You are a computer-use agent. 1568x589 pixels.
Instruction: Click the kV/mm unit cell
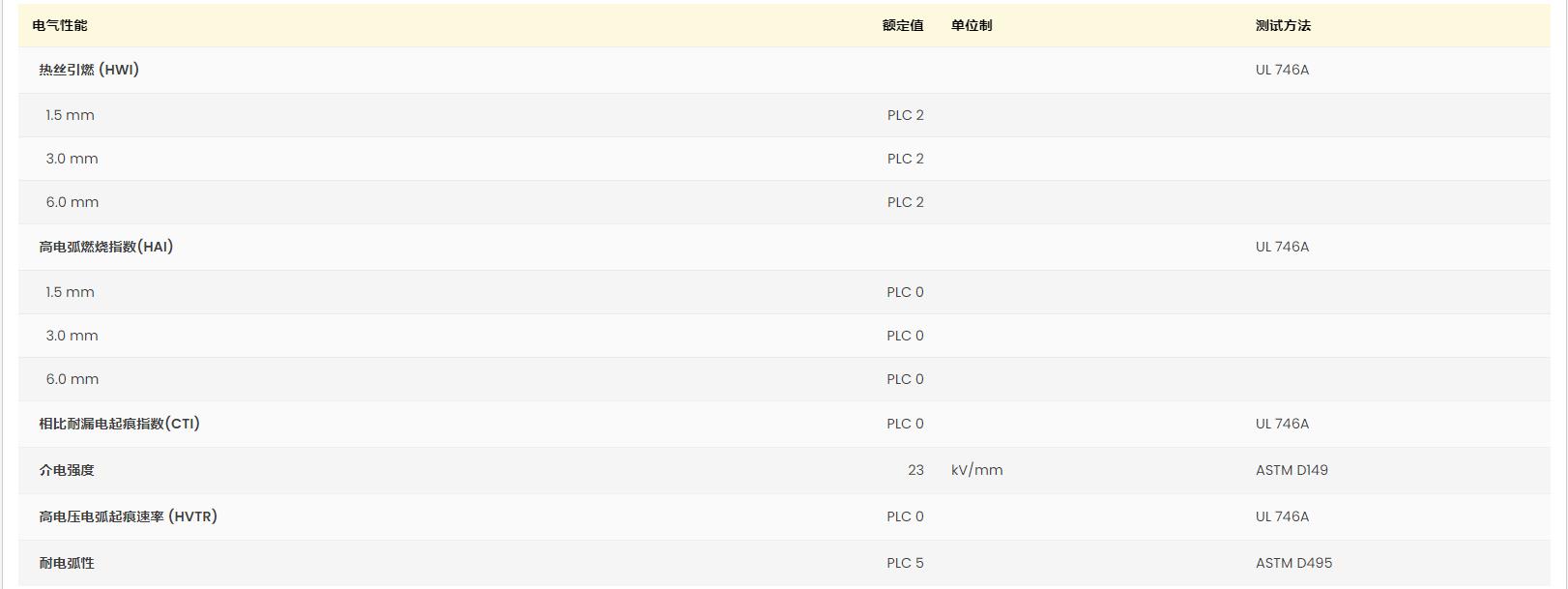[x=977, y=470]
